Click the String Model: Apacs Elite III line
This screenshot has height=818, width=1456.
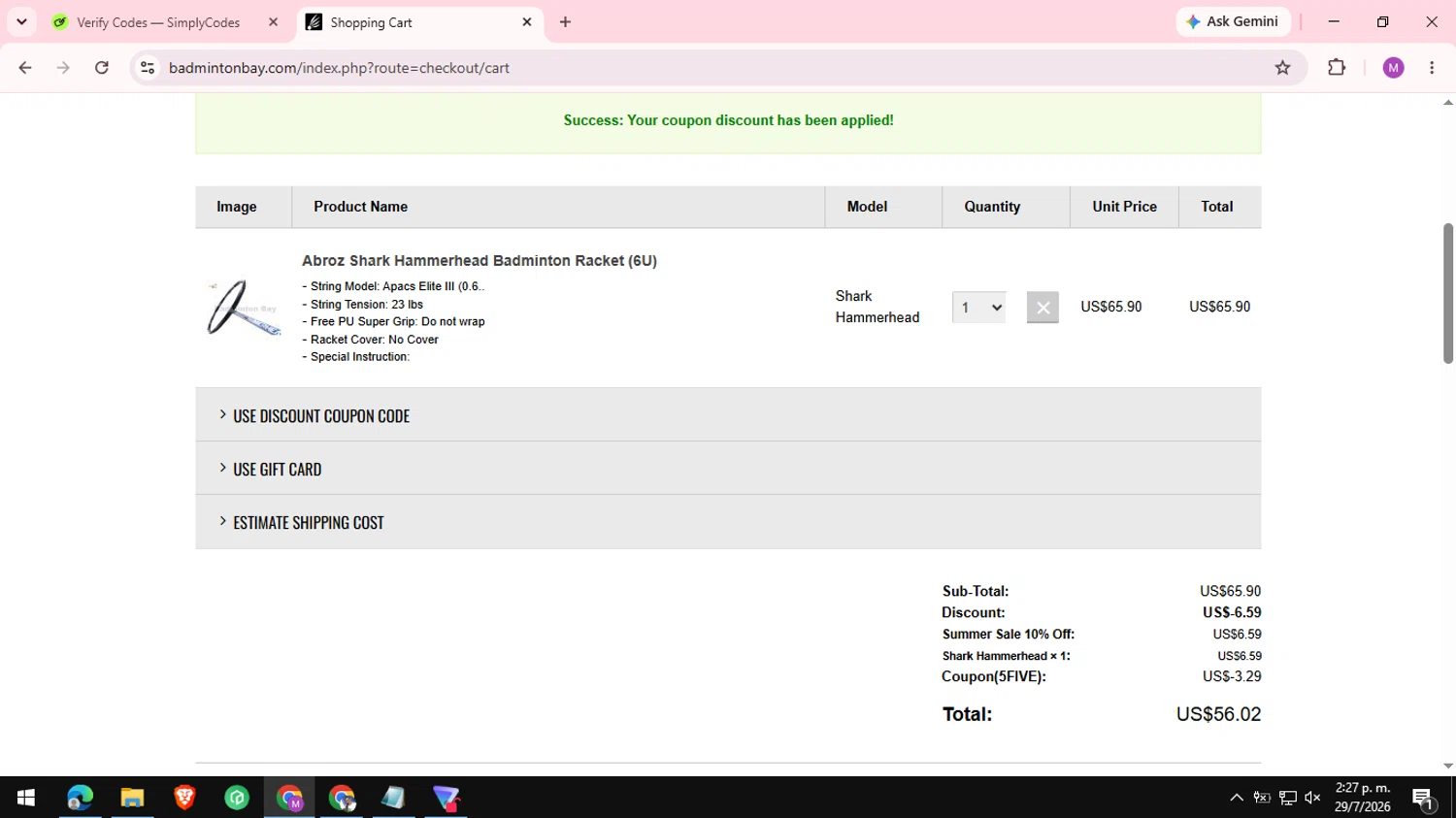tap(393, 286)
